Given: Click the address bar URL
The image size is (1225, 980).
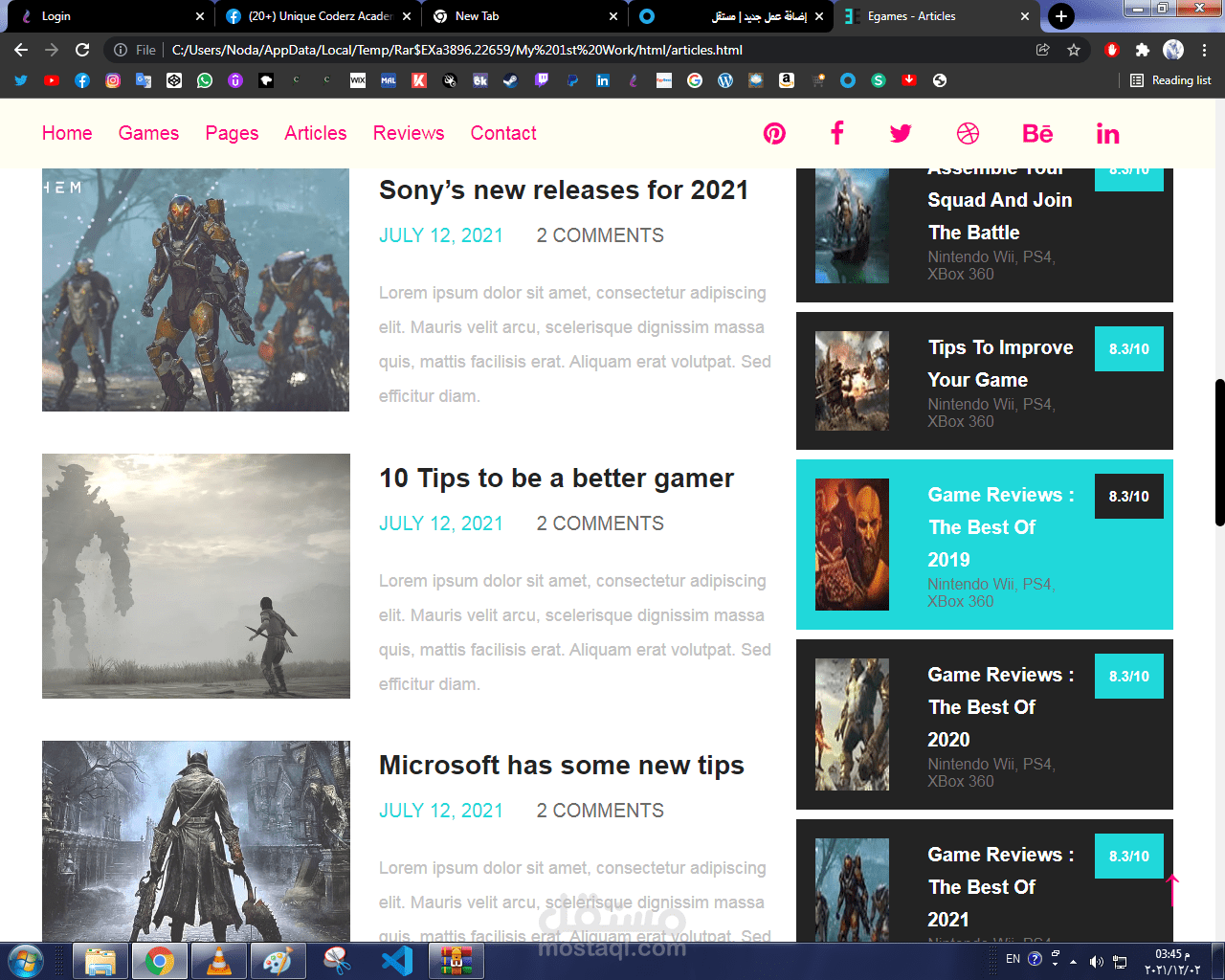Looking at the screenshot, I should 457,50.
